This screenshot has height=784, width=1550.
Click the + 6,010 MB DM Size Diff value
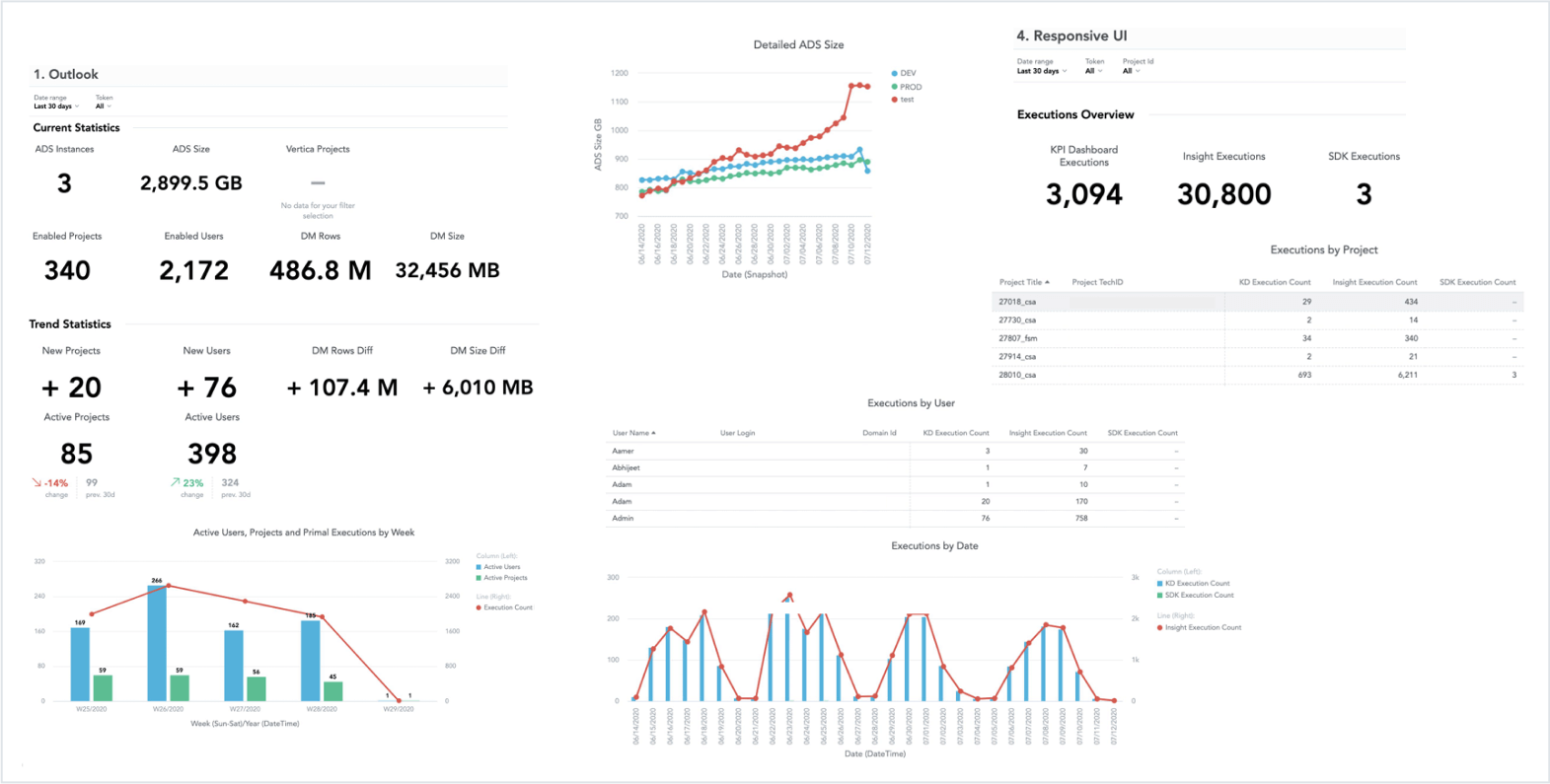coord(478,388)
